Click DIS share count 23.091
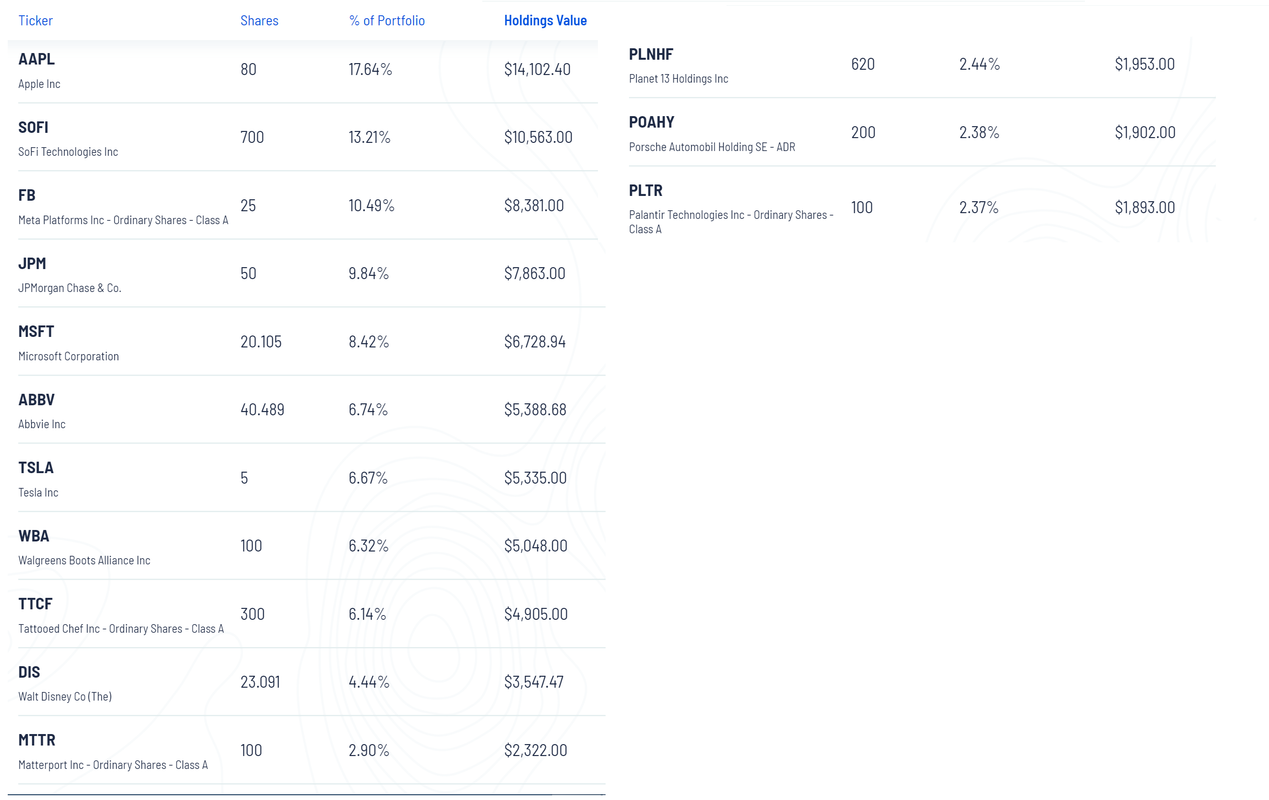The height and width of the screenshot is (800, 1269). [260, 682]
